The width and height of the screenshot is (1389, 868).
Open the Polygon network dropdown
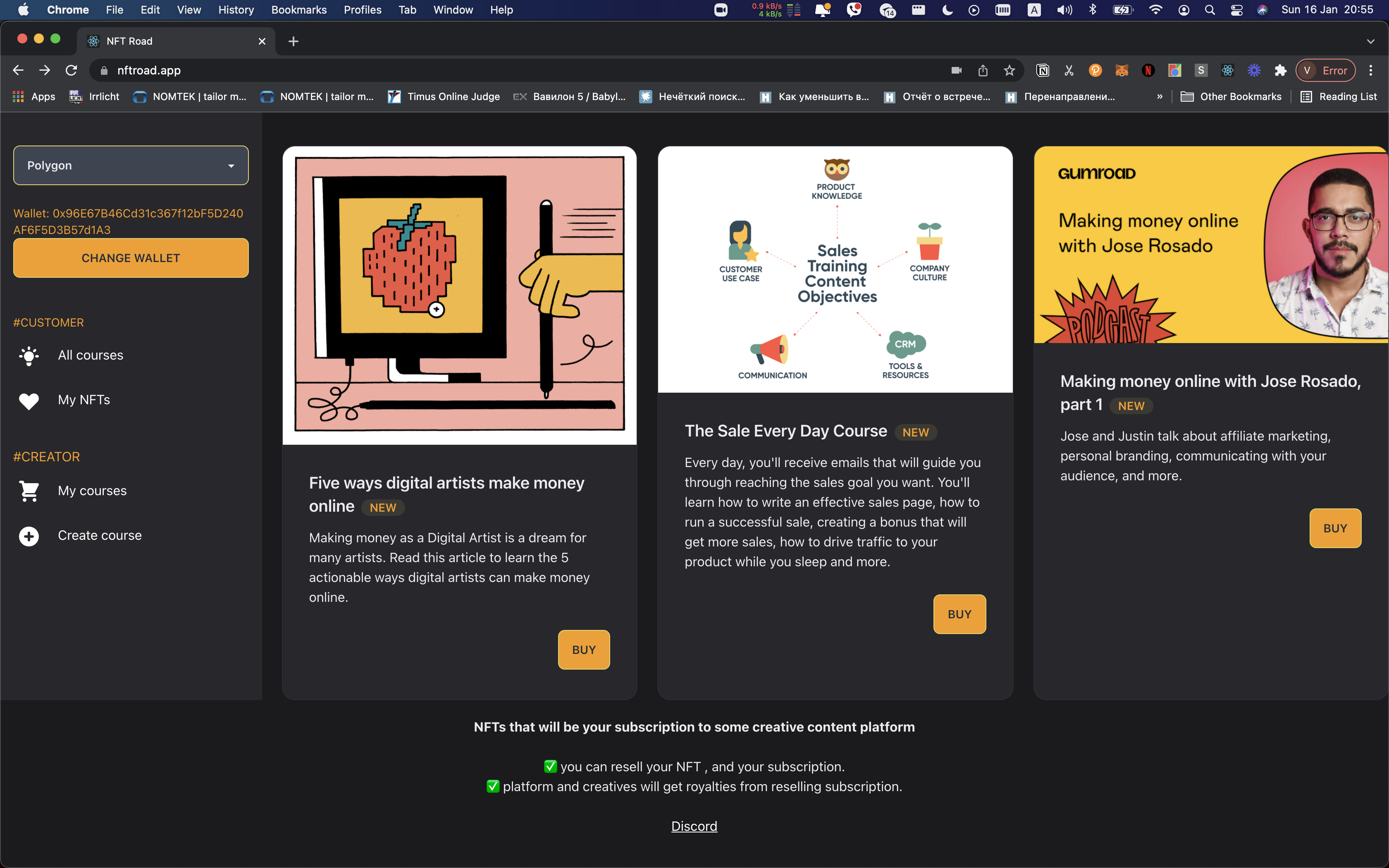tap(131, 165)
